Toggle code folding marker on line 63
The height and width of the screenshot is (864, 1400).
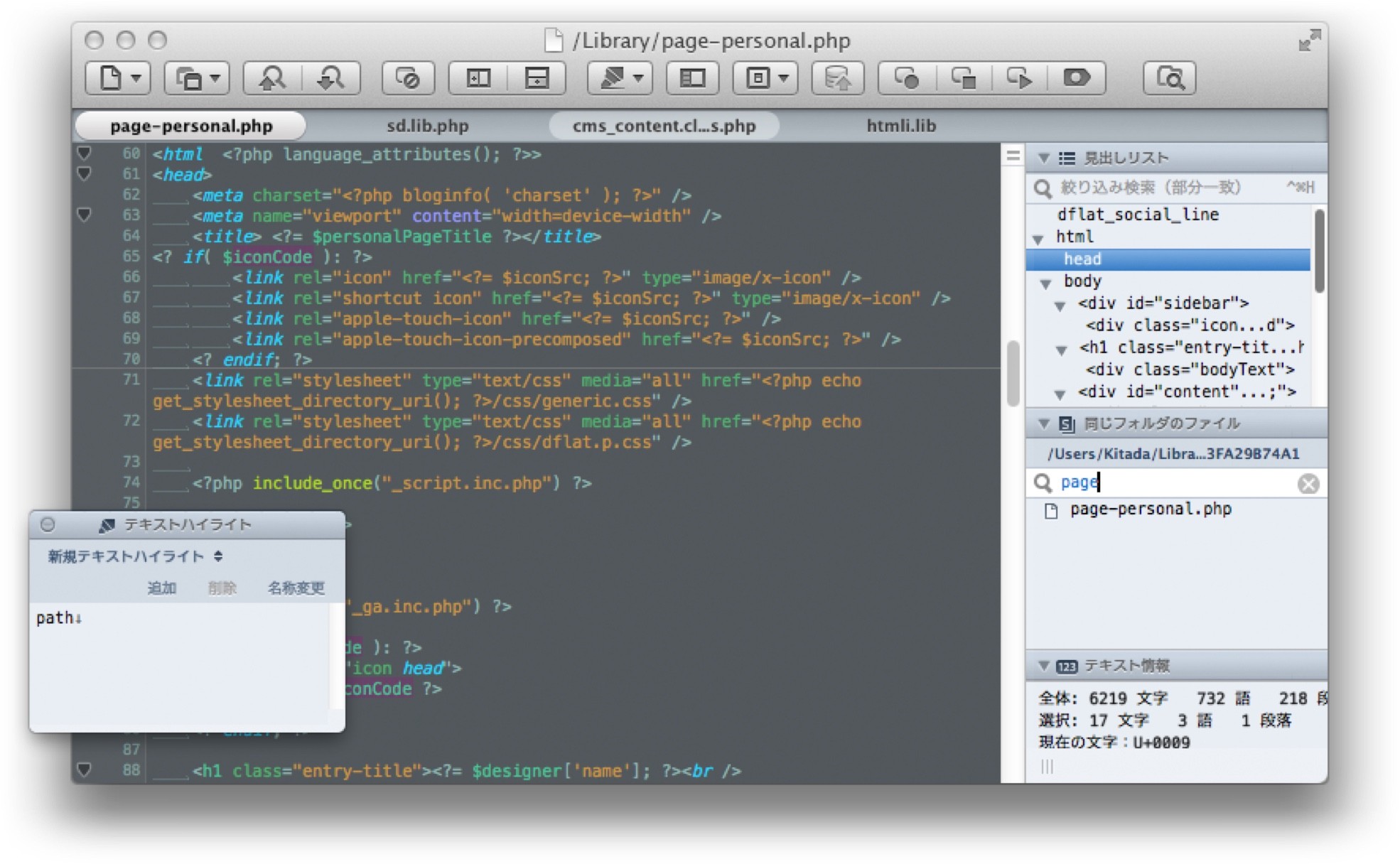click(x=84, y=215)
